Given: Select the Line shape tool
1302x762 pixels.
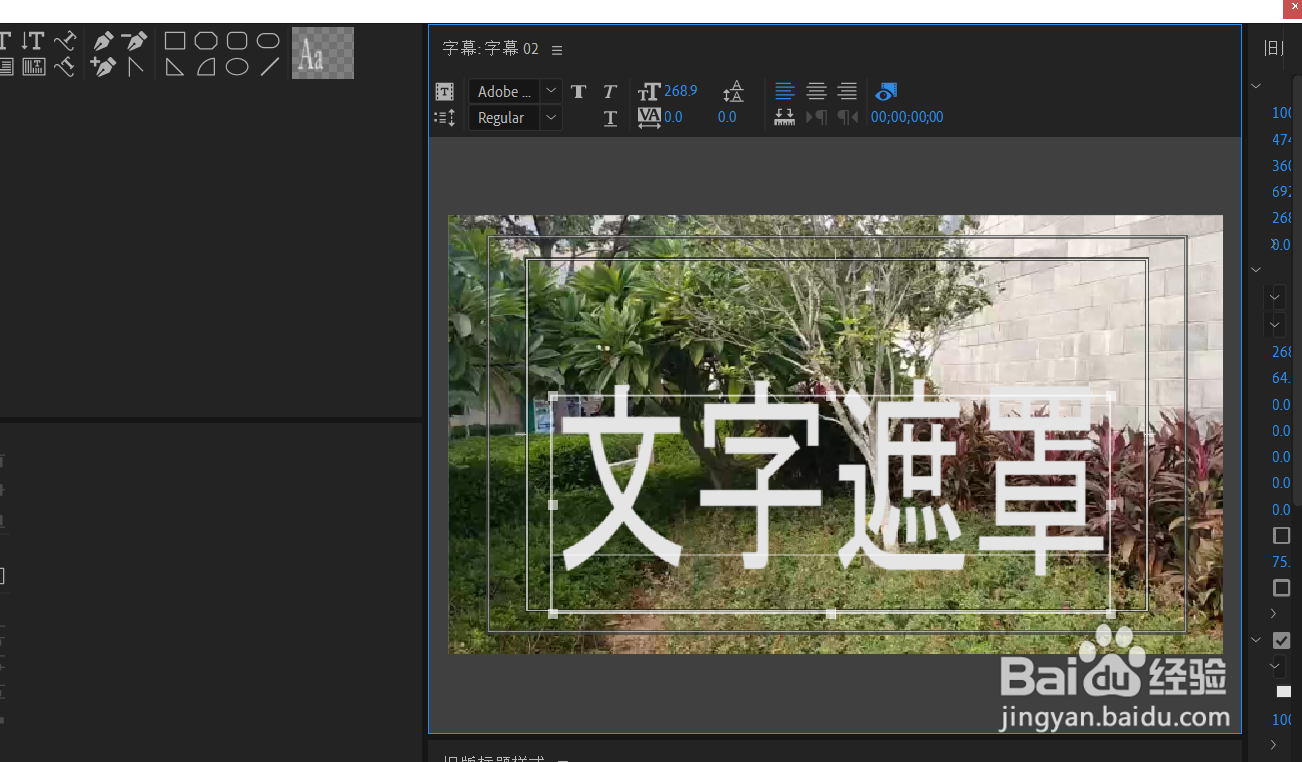Looking at the screenshot, I should tap(267, 65).
